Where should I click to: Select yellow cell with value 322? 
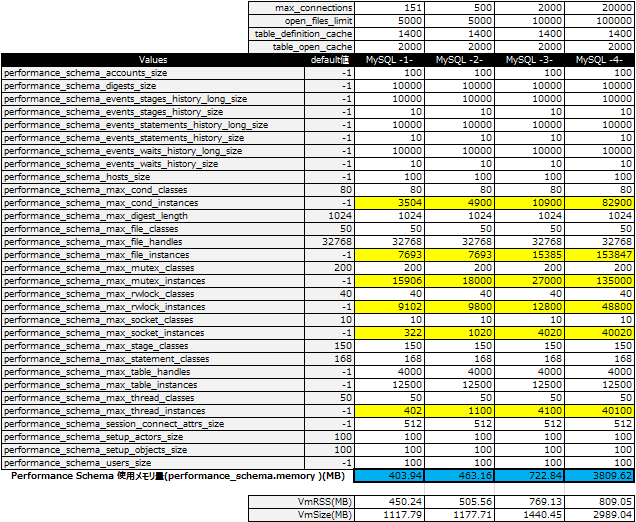click(389, 333)
